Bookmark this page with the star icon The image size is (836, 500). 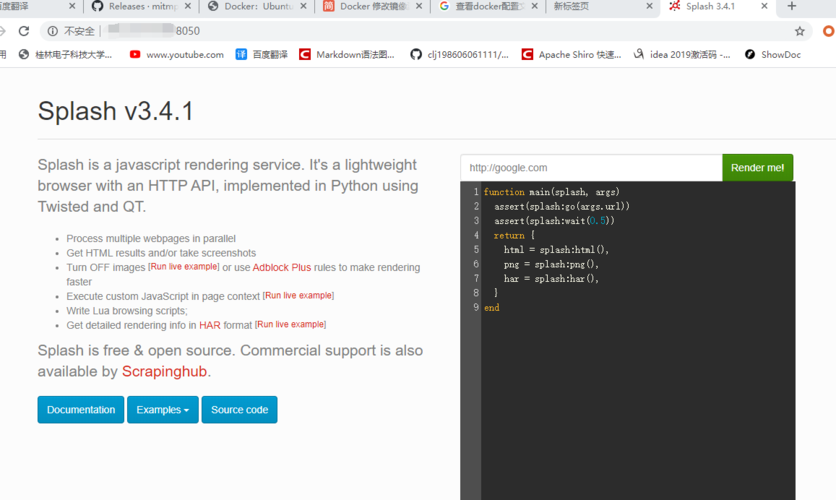click(799, 31)
